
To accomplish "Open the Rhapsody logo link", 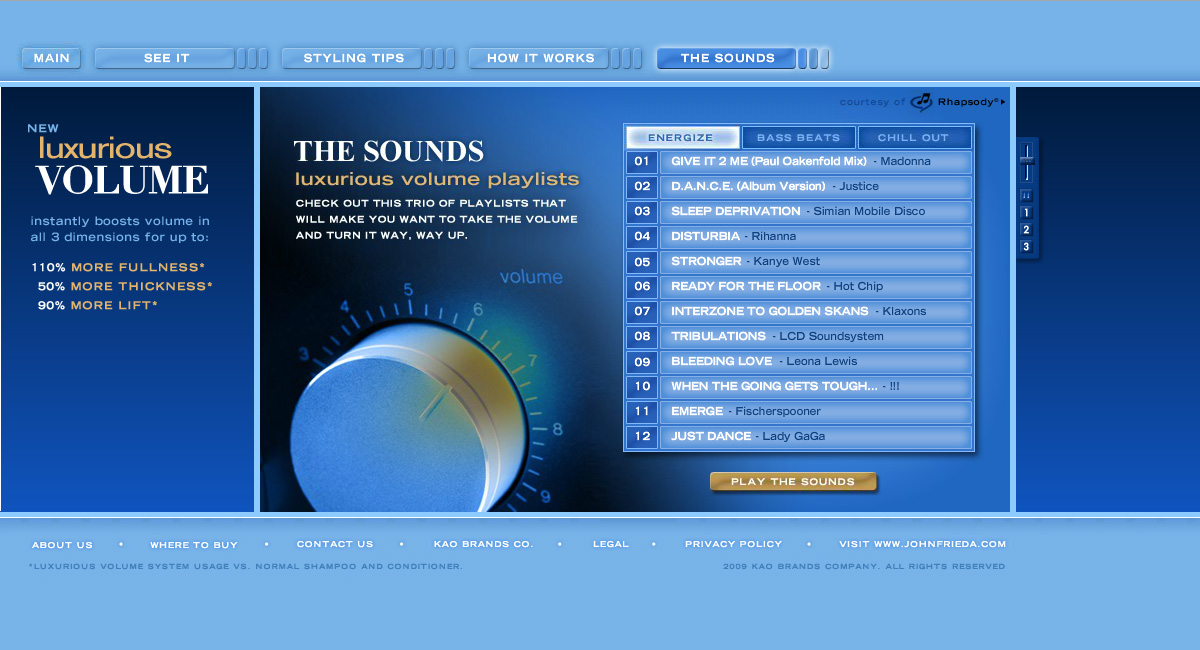I will (x=957, y=101).
